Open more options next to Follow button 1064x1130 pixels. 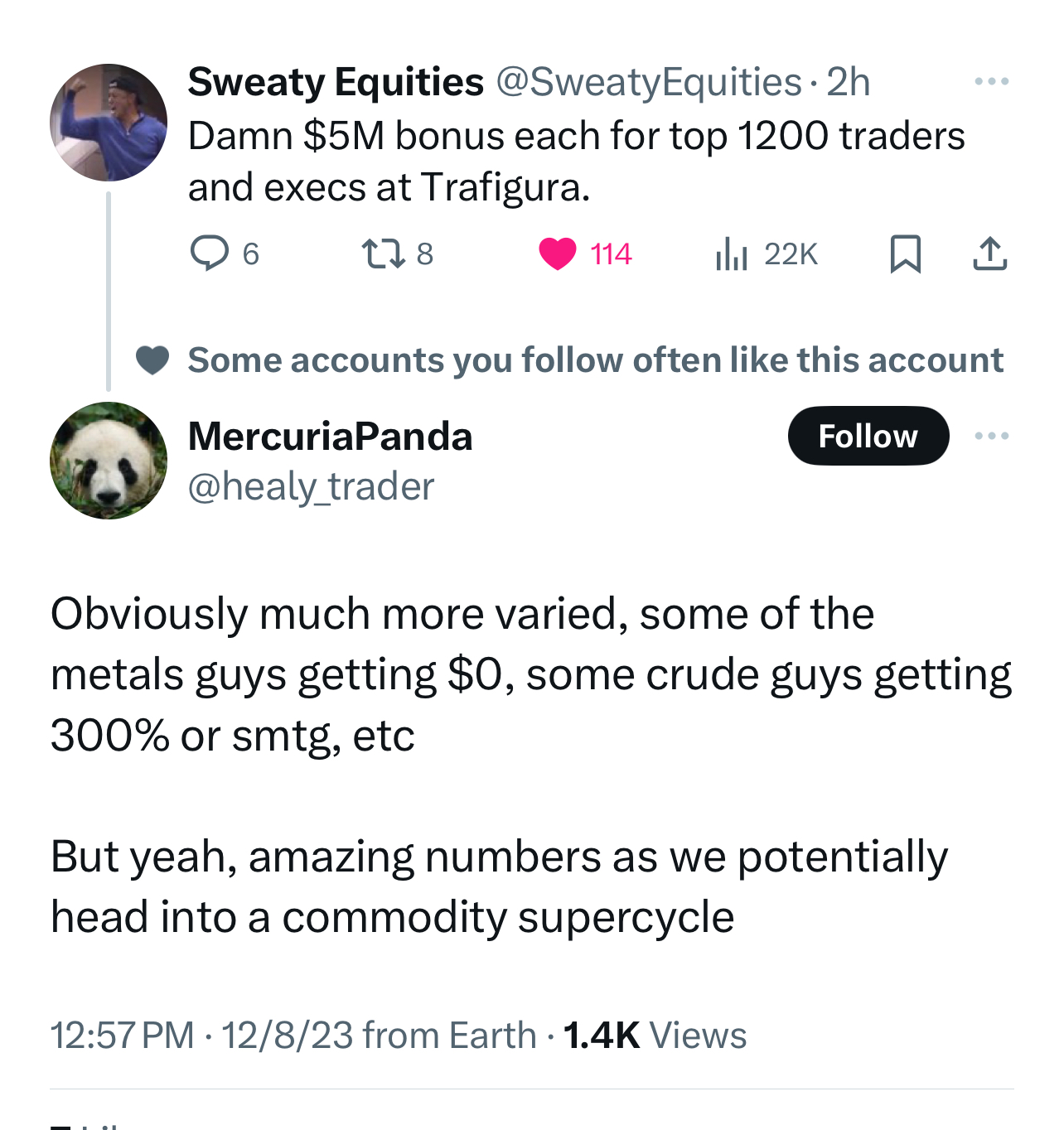pyautogui.click(x=991, y=436)
